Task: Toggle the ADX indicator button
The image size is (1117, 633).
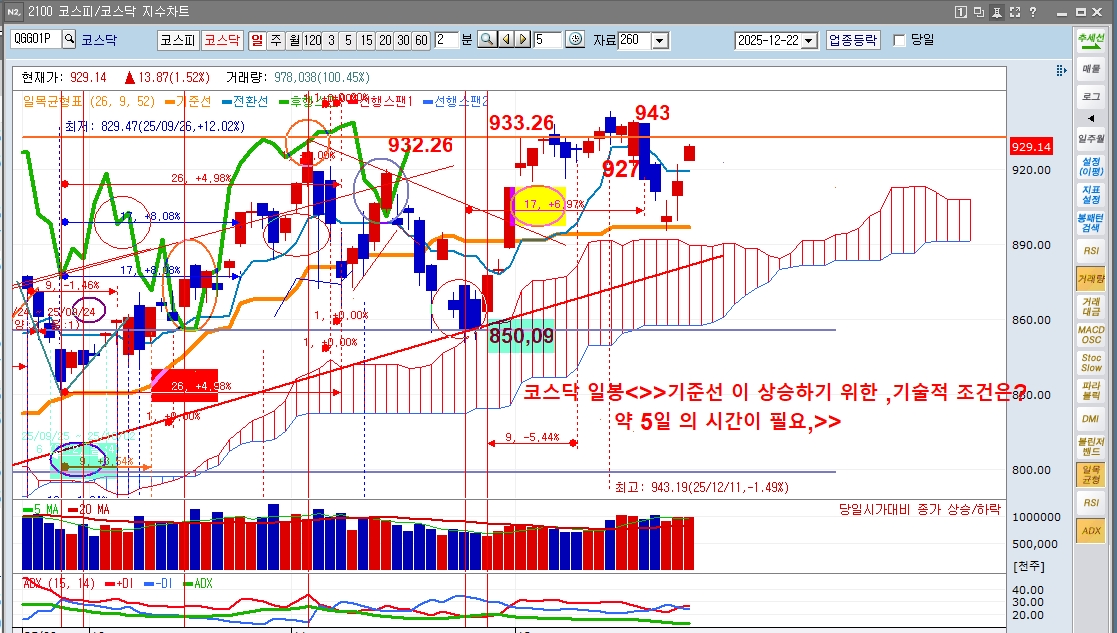Action: [1091, 530]
